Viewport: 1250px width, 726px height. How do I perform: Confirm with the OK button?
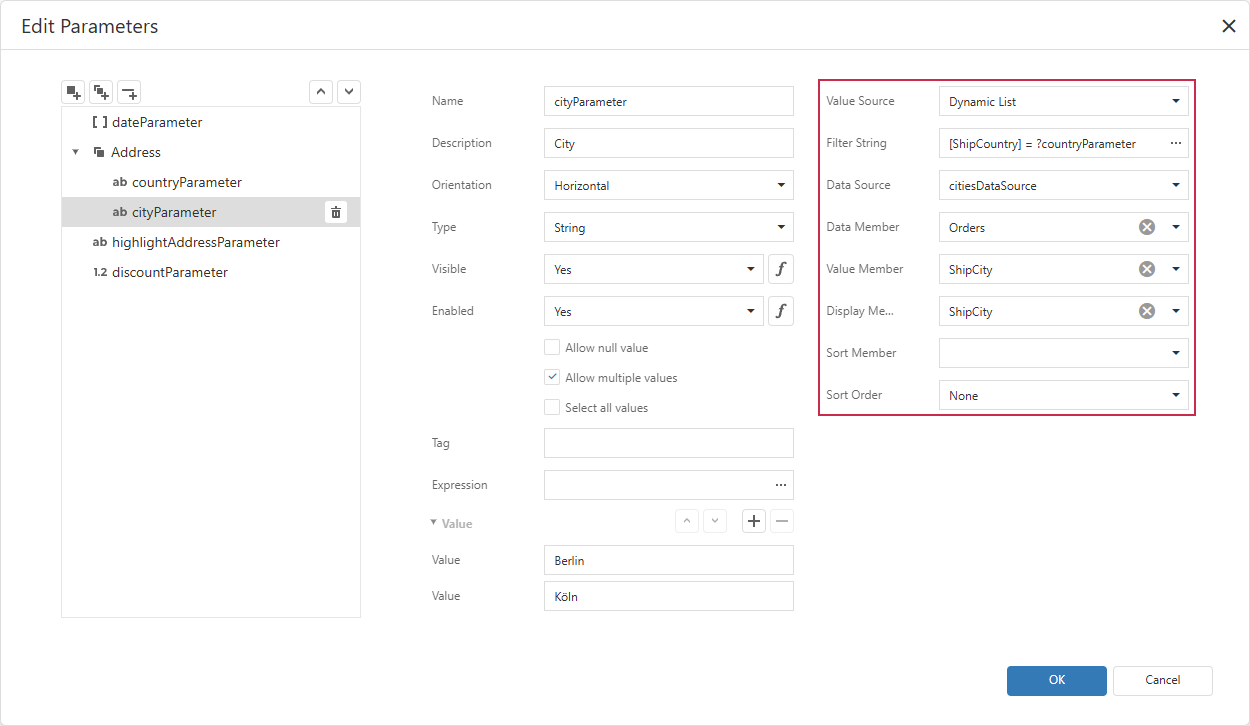click(1057, 680)
